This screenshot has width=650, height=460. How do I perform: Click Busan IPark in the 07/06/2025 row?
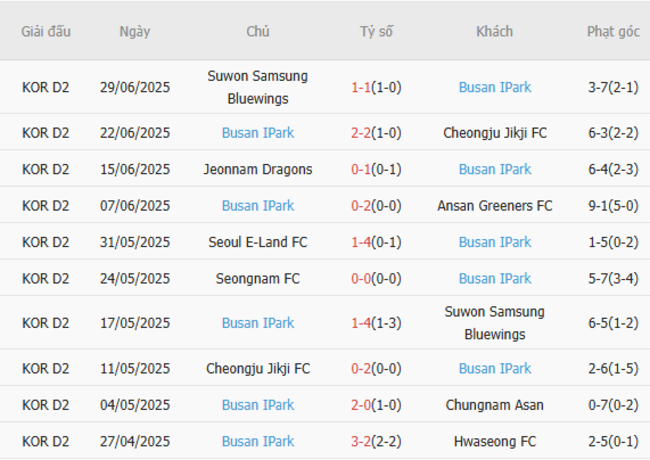pos(258,206)
